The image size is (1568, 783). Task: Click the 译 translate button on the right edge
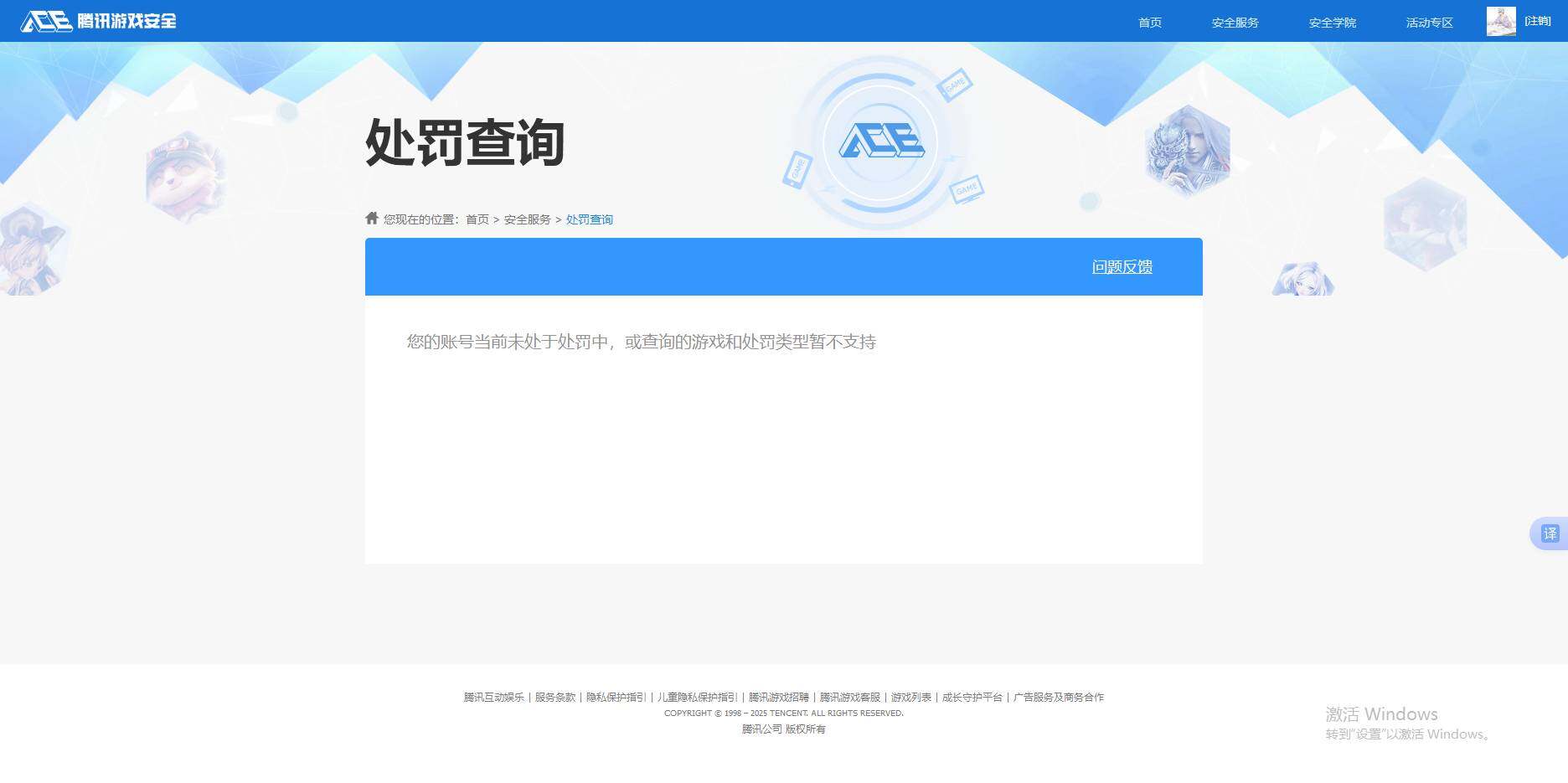click(1551, 533)
